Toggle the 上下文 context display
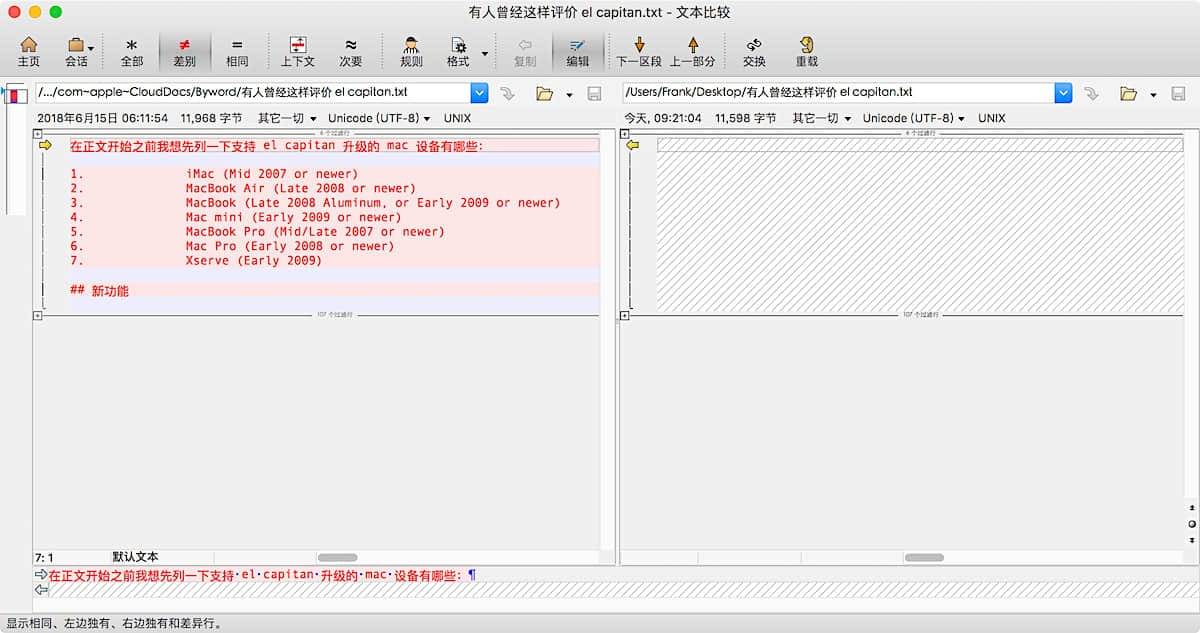This screenshot has height=633, width=1200. pyautogui.click(x=297, y=52)
